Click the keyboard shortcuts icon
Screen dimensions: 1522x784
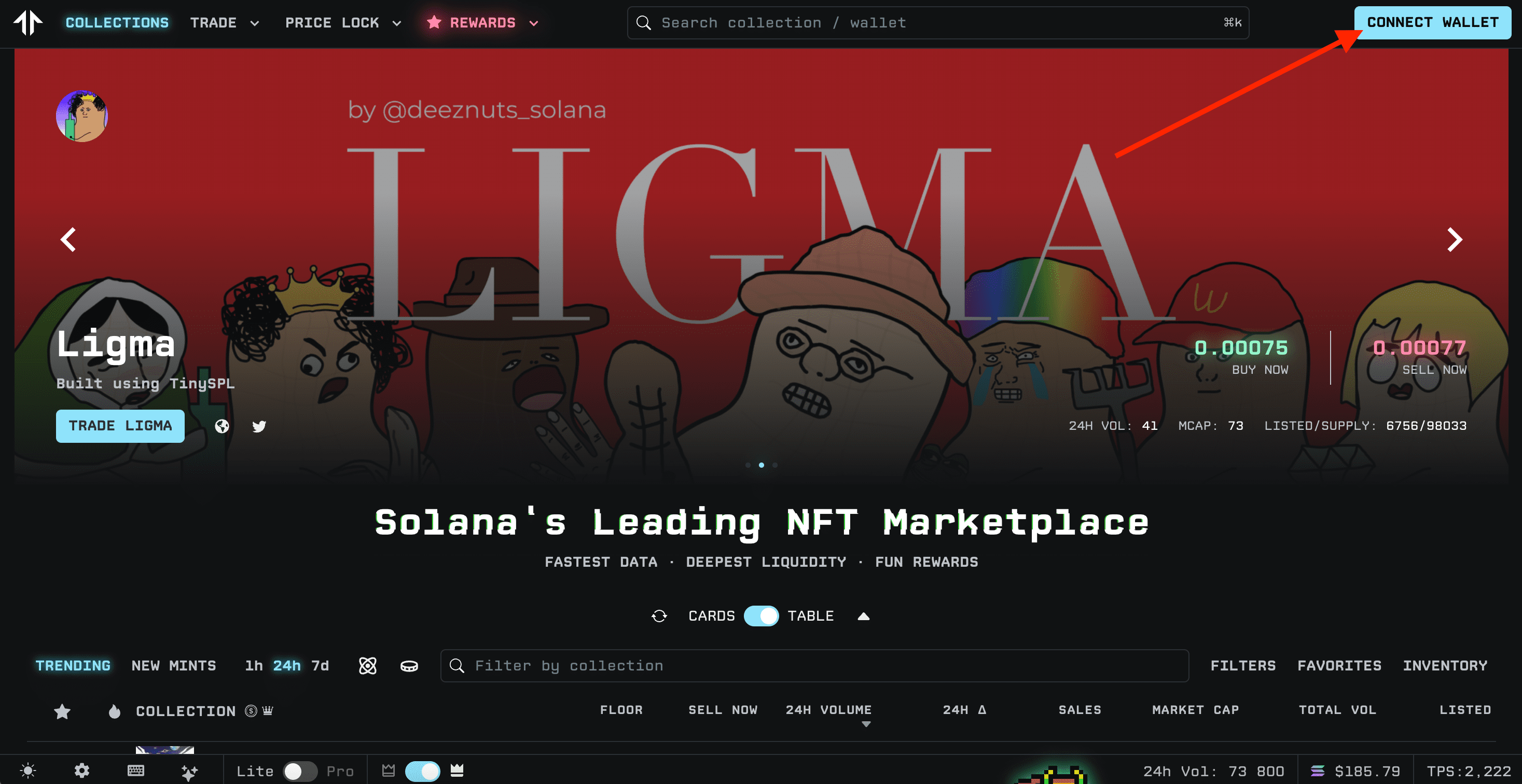tap(136, 771)
